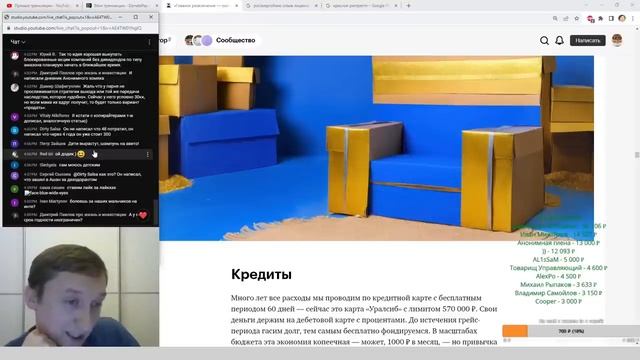Open the Extensions puzzle icon

pos(601,18)
